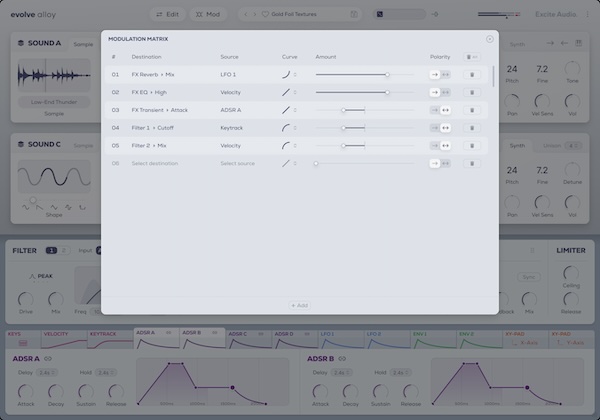Click the Sound C layer icon
Viewport: 600px width, 420px height.
click(x=21, y=144)
